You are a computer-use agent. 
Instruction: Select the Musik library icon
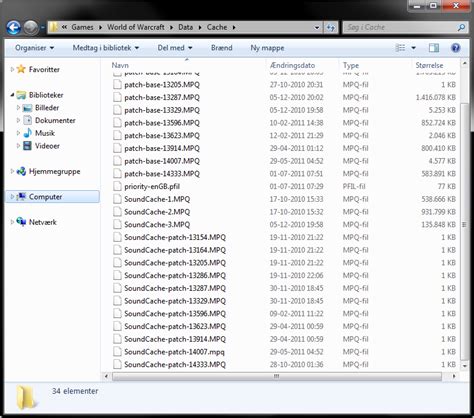click(x=28, y=133)
